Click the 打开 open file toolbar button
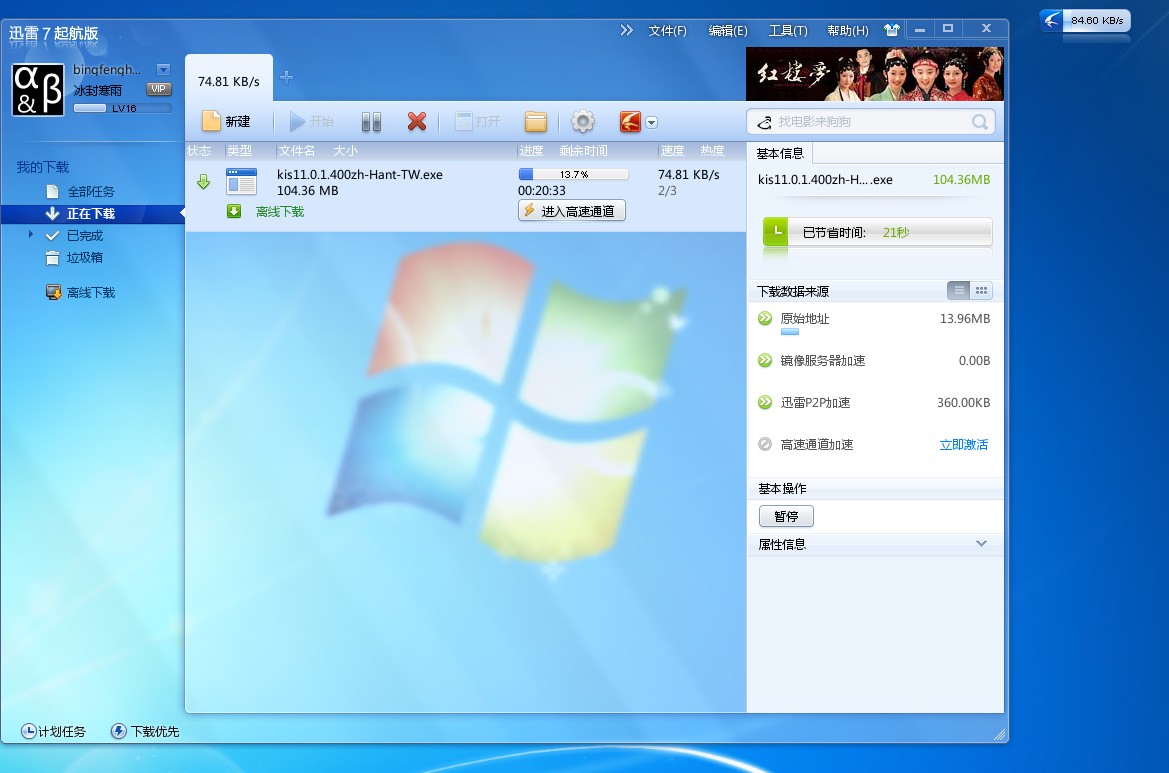 point(478,121)
